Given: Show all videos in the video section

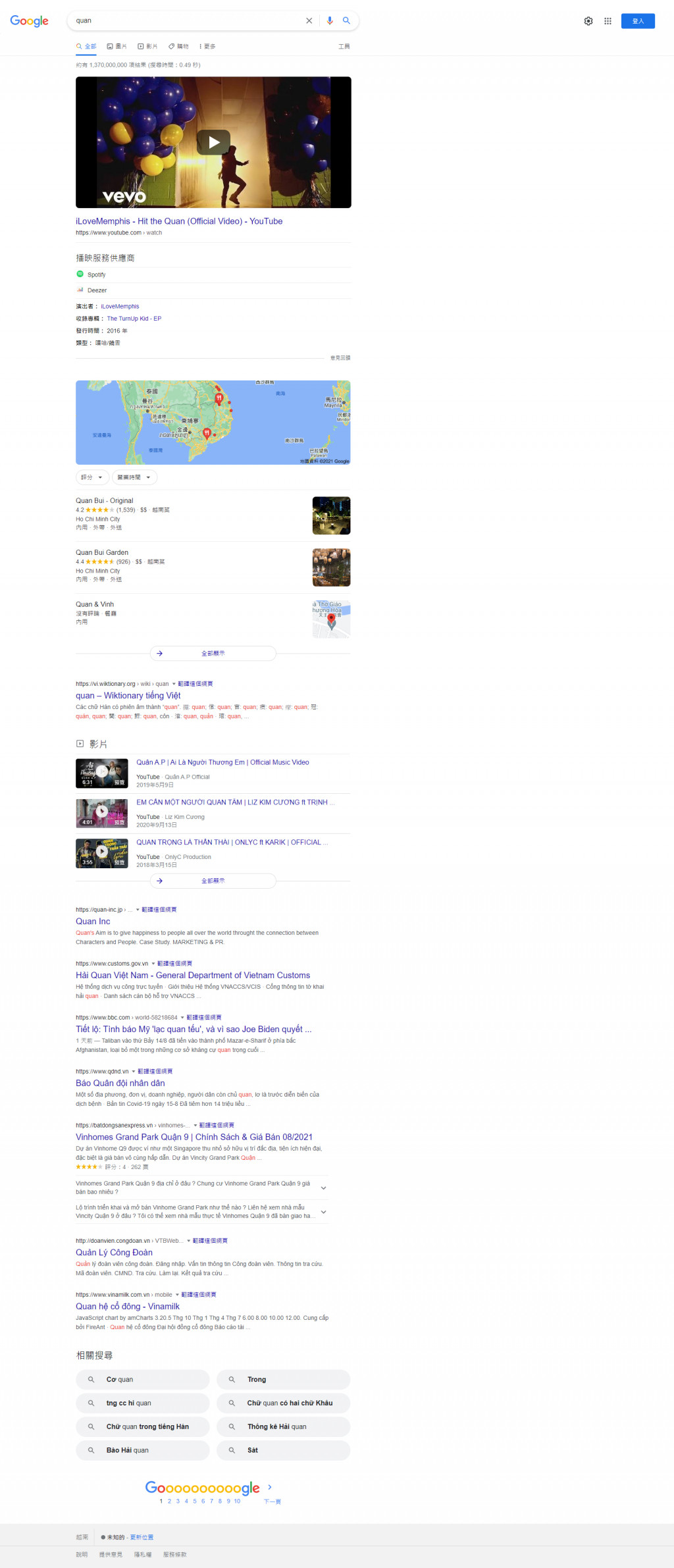Looking at the screenshot, I should point(213,881).
